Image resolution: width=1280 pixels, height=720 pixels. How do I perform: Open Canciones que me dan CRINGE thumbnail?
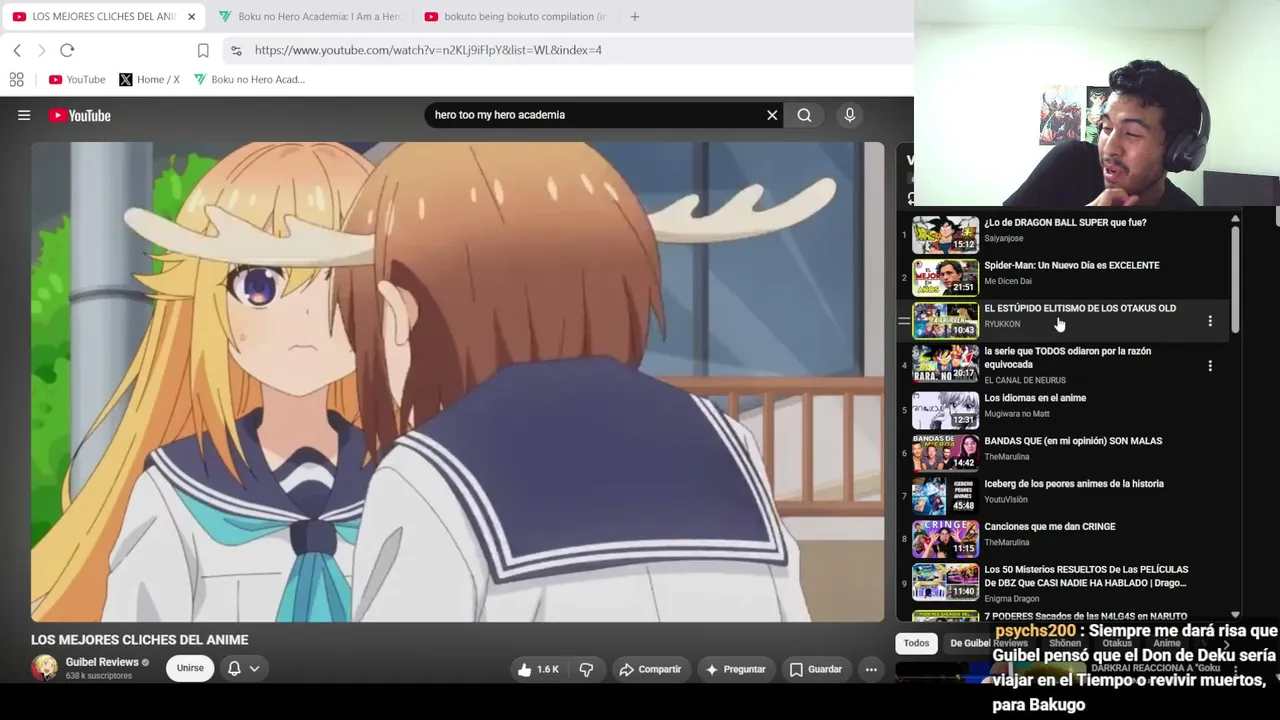pos(945,539)
